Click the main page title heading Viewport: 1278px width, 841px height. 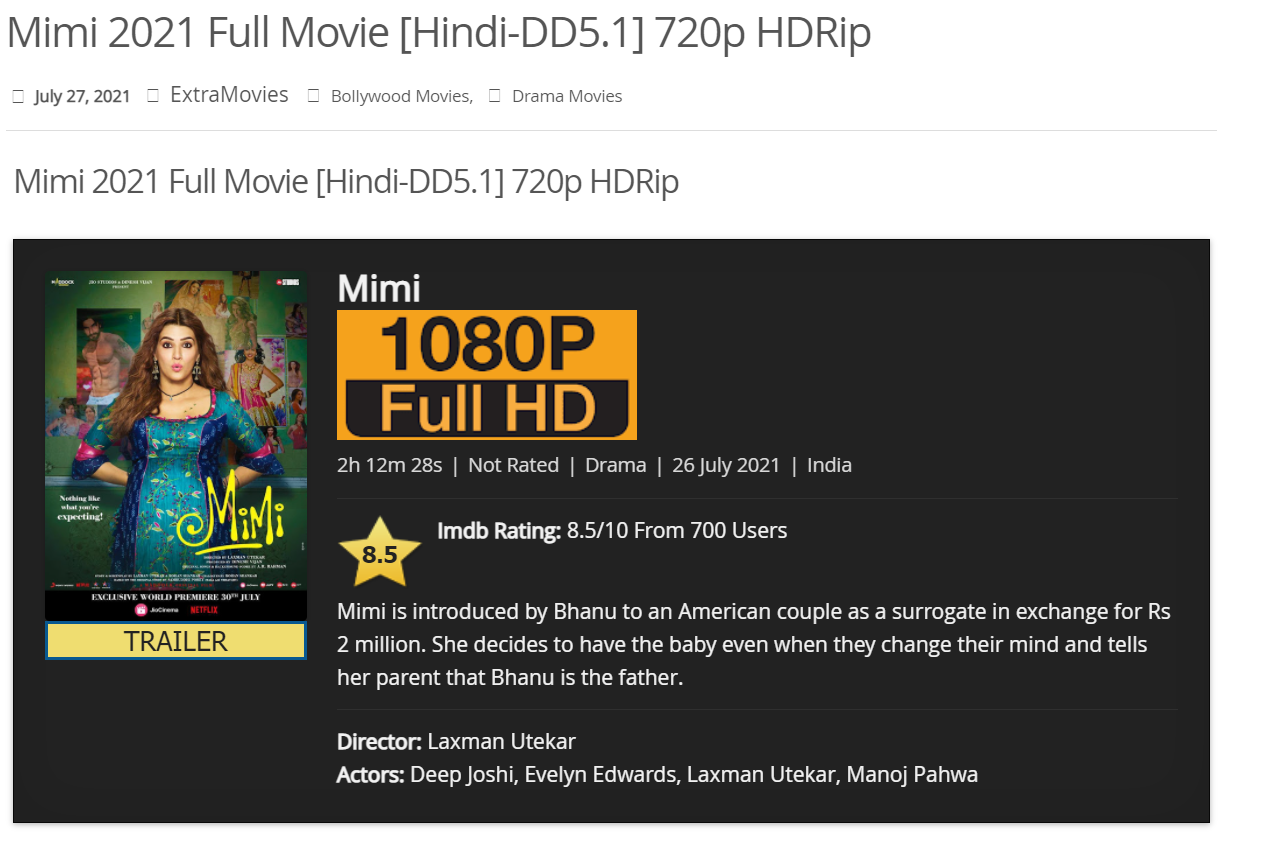[x=439, y=32]
